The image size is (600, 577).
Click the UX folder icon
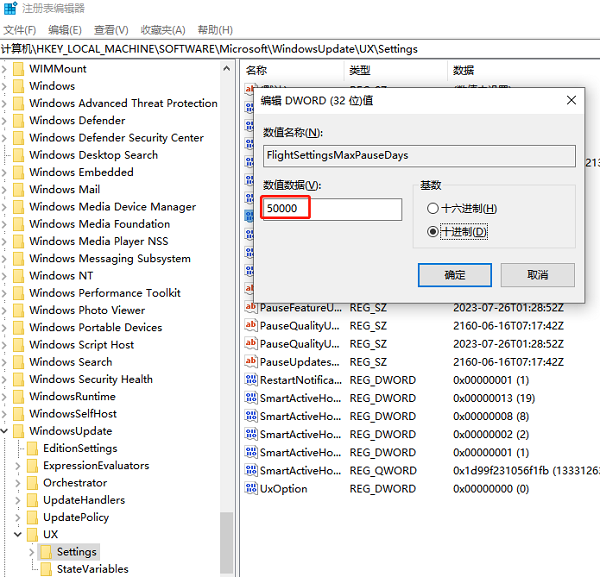click(x=33, y=535)
